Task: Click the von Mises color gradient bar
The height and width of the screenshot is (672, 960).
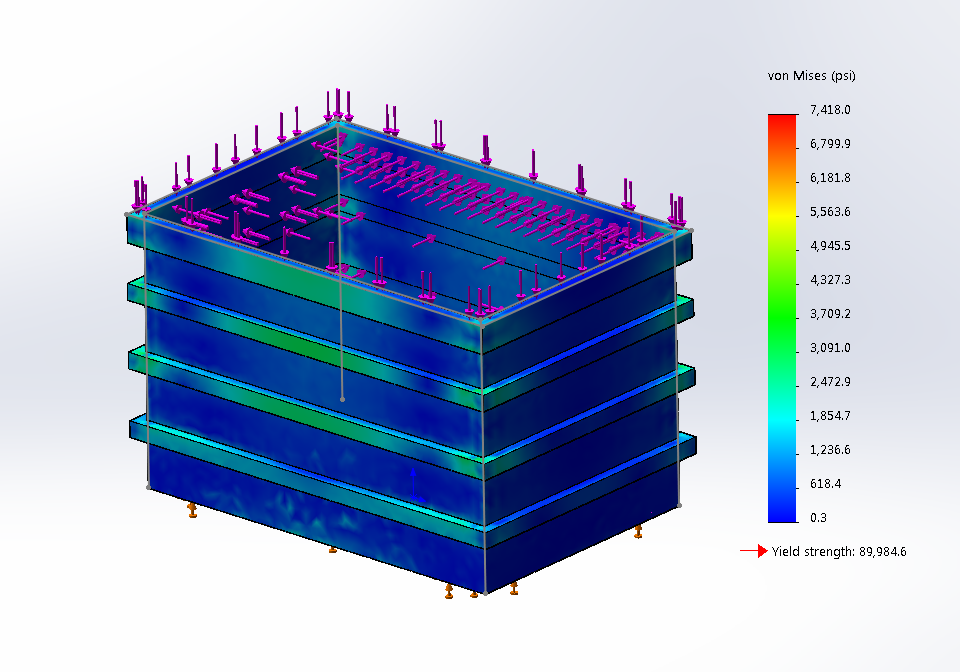Action: 782,318
